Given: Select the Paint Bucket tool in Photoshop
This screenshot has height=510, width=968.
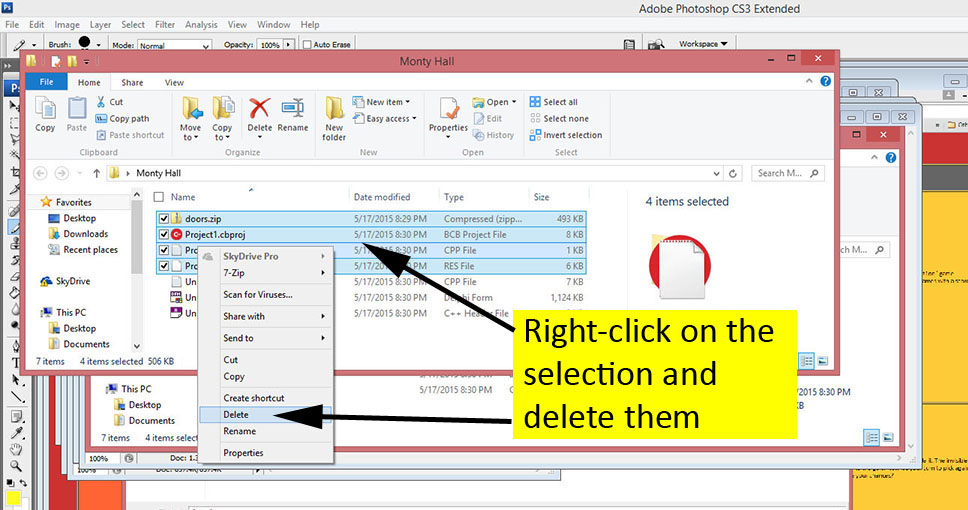Looking at the screenshot, I should pyautogui.click(x=15, y=293).
